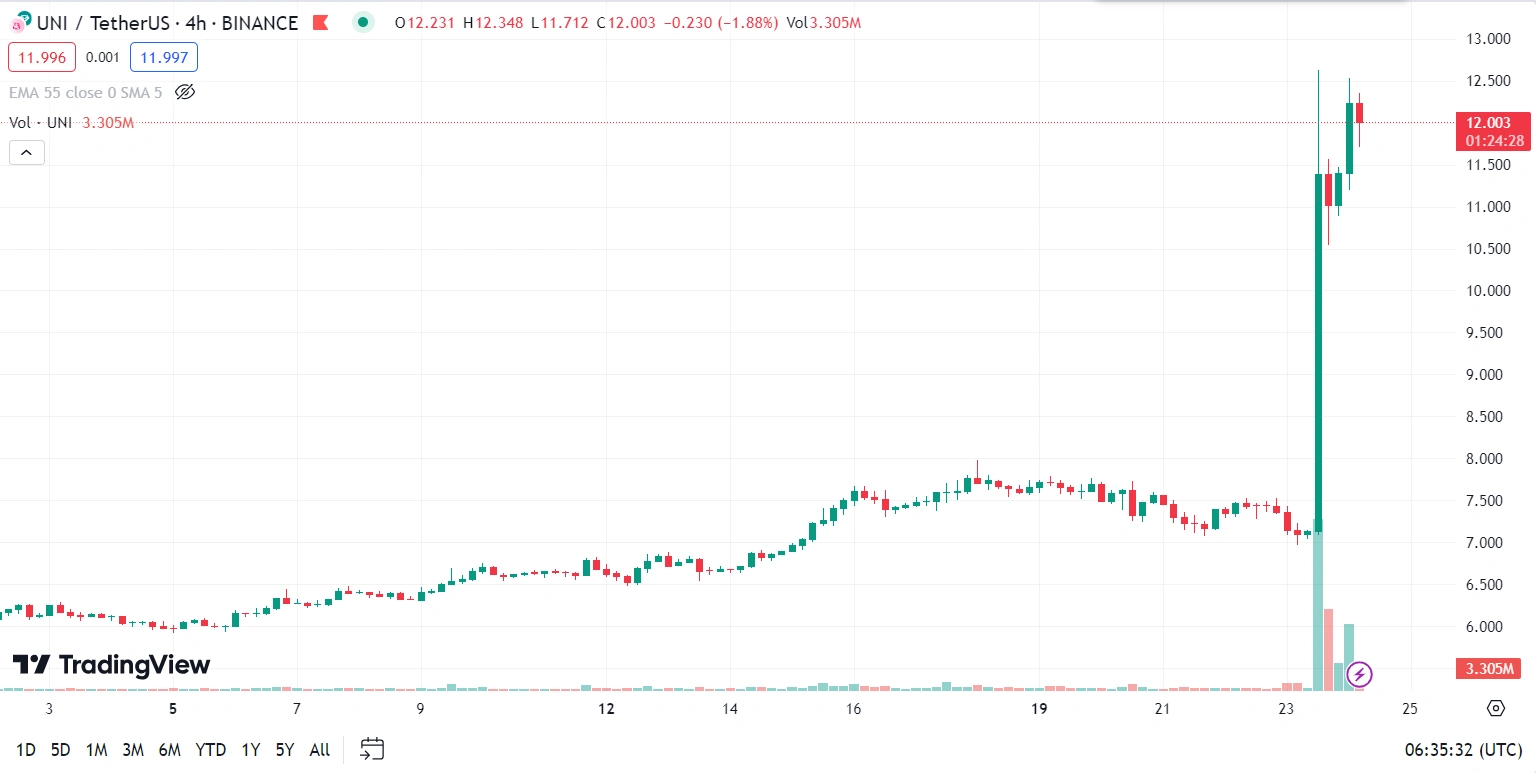Open the go-to-date calendar icon
This screenshot has width=1536, height=773.
pos(372,748)
